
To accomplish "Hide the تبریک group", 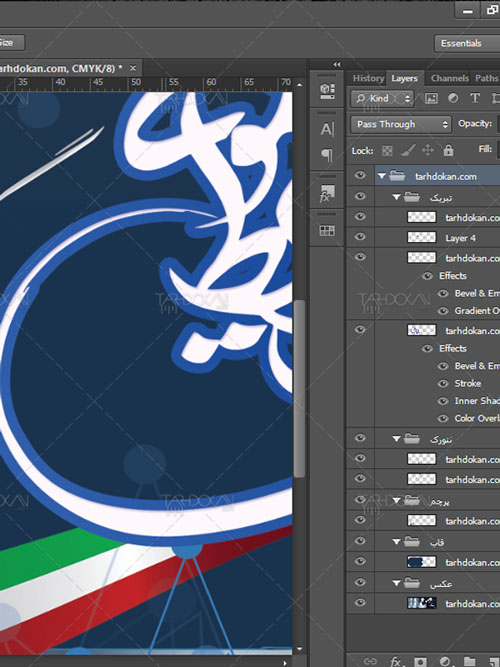I will [x=360, y=196].
